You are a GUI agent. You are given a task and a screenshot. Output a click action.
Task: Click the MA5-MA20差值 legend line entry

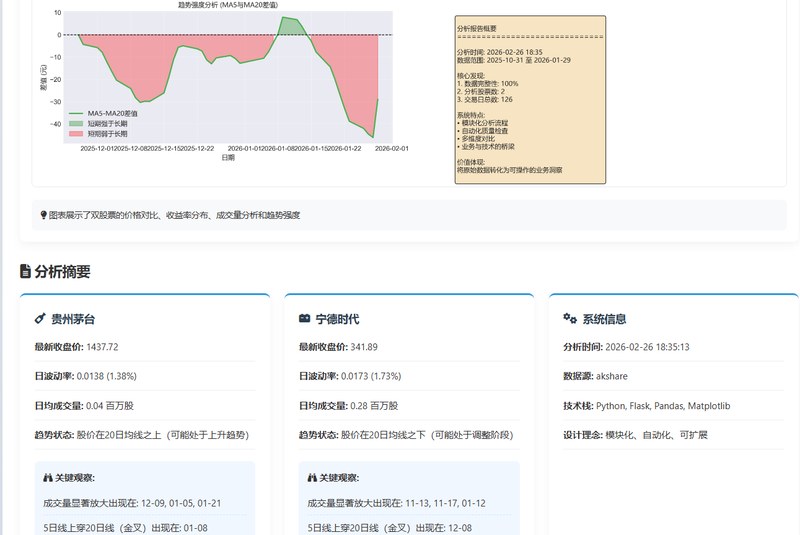tap(76, 113)
